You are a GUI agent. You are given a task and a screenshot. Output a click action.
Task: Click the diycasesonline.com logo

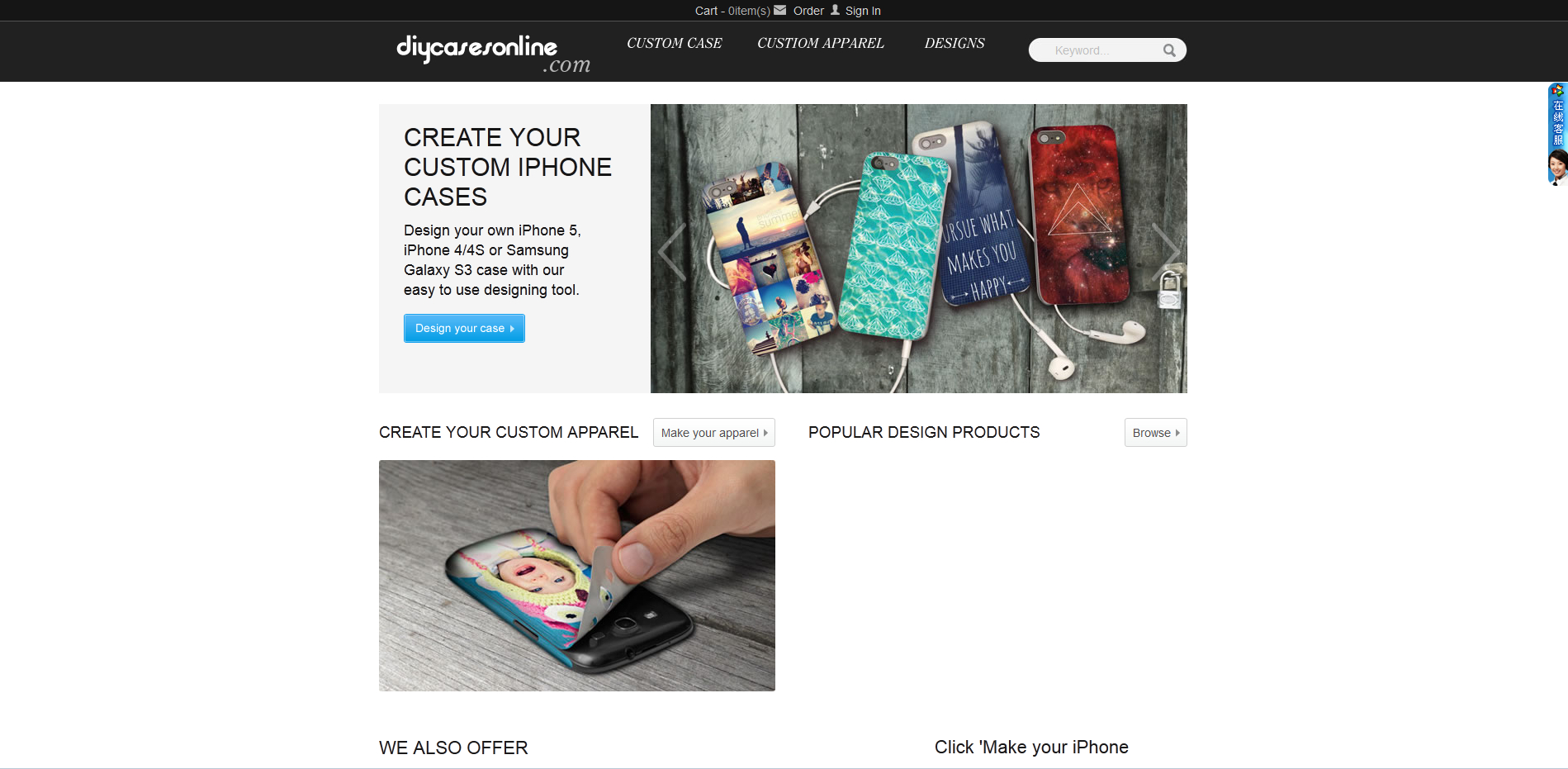click(x=493, y=53)
